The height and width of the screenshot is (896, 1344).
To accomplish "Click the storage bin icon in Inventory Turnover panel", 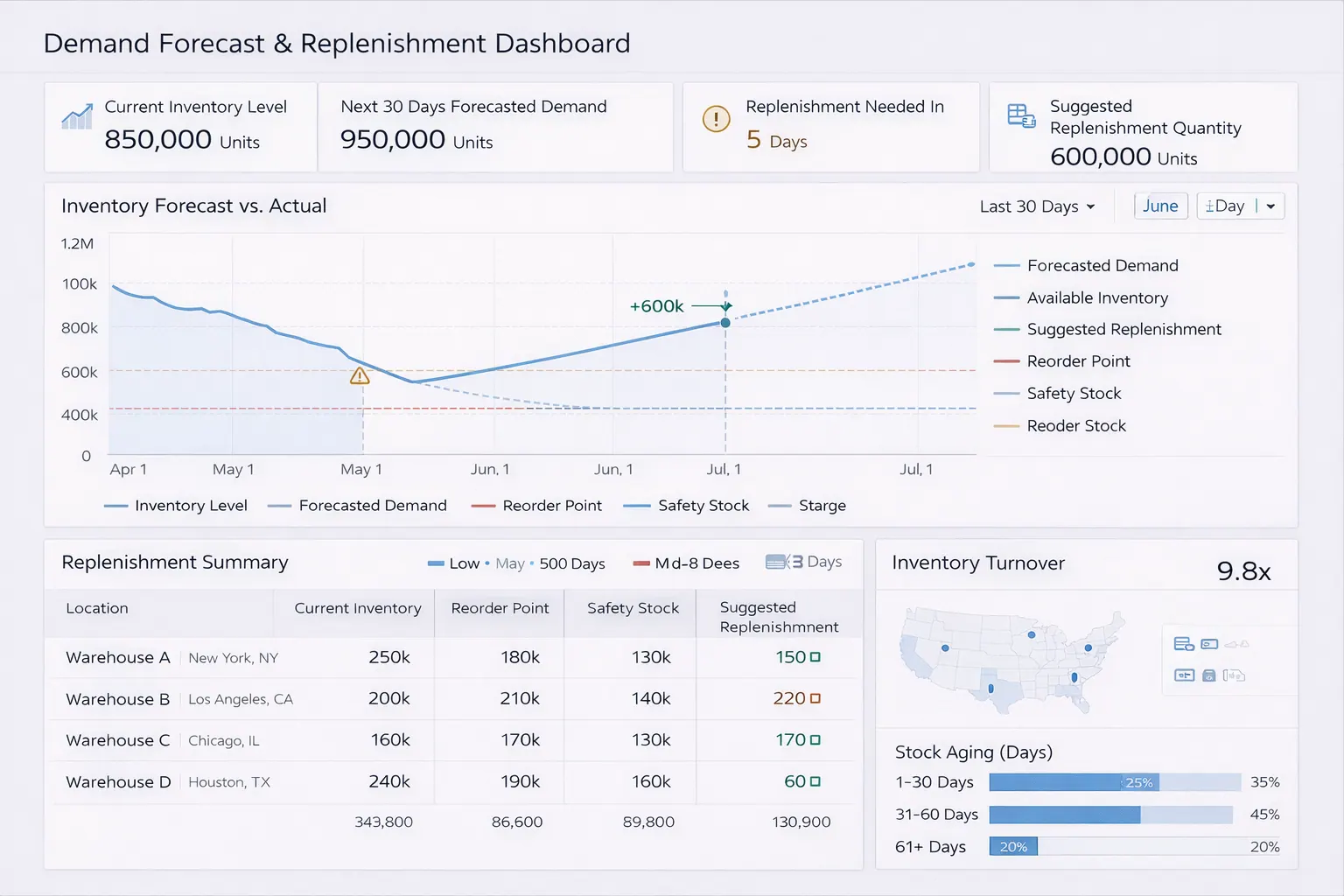I will (x=1208, y=675).
